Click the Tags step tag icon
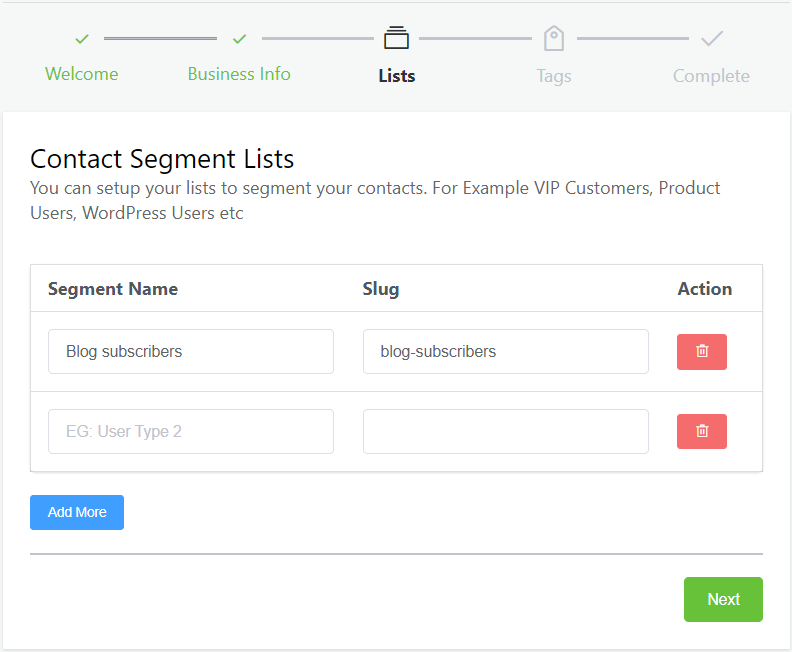 (554, 39)
